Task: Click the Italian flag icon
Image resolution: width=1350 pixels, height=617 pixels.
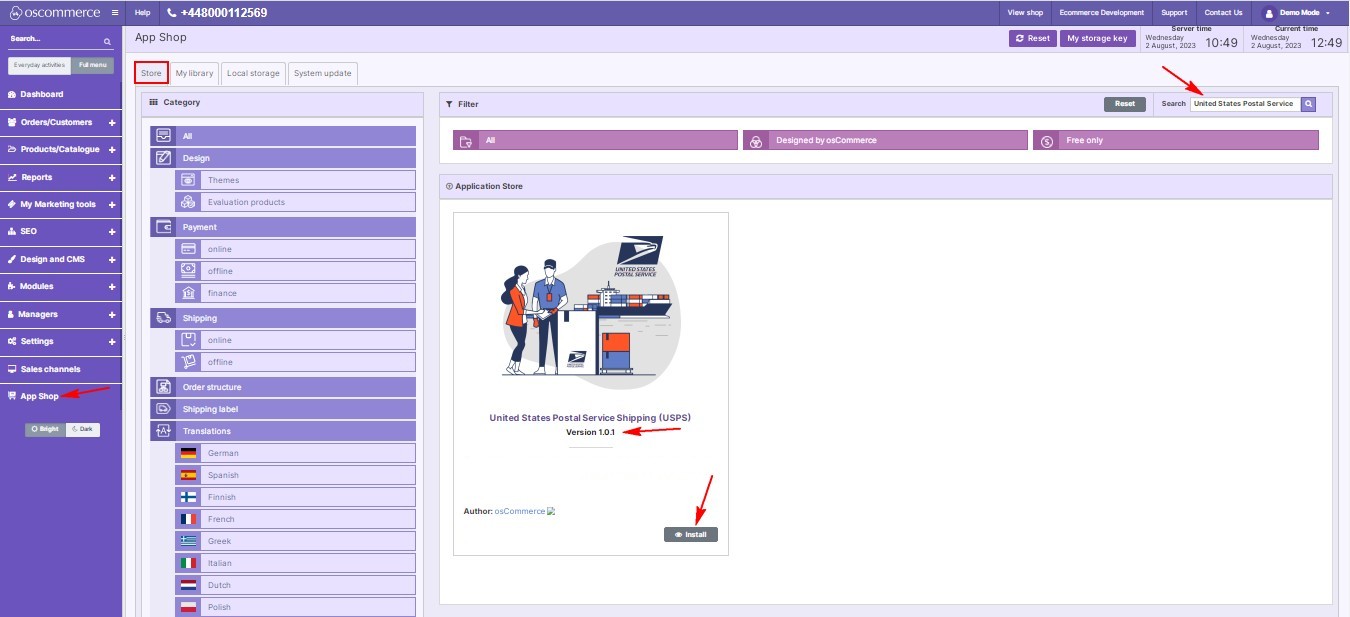Action: 188,563
